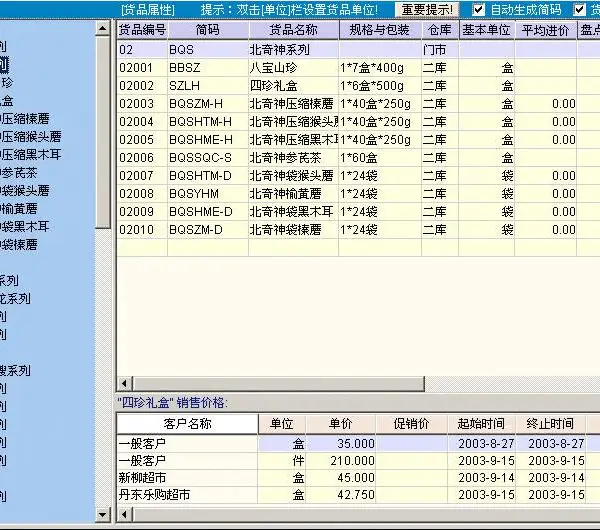Click the 终止时间 column header
Screen dimensions: 600x530
[x=550, y=424]
